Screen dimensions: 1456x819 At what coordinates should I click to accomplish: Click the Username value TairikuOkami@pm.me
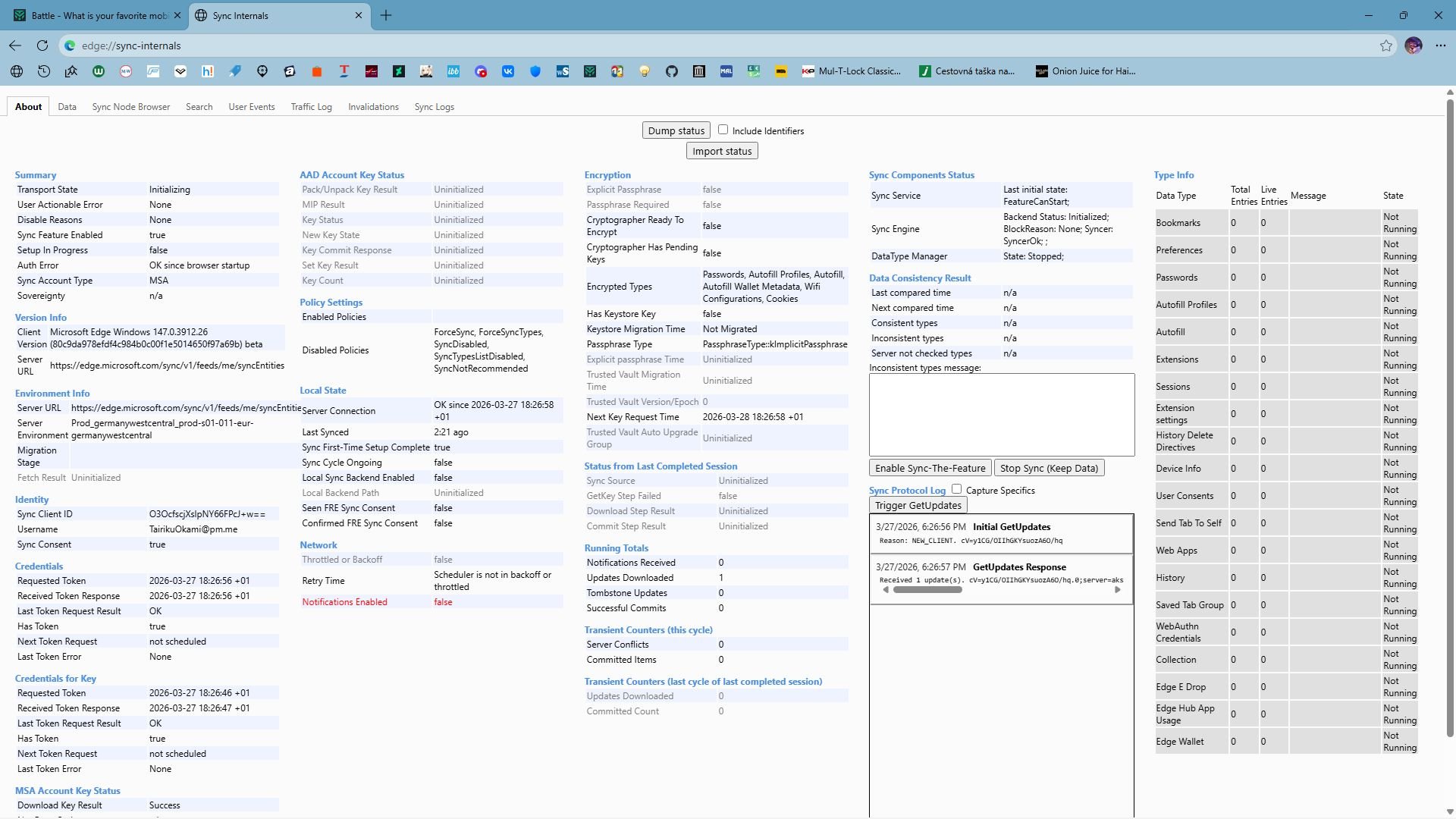193,529
